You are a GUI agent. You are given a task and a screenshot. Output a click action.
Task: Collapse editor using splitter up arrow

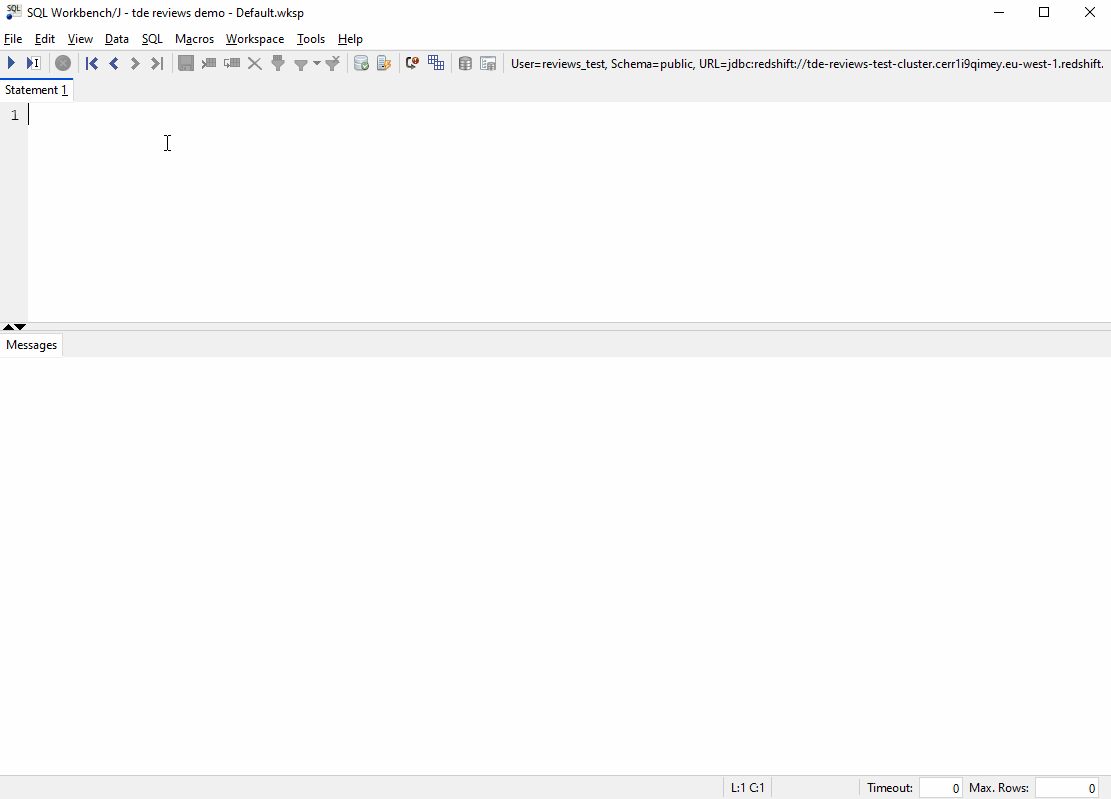pyautogui.click(x=8, y=327)
